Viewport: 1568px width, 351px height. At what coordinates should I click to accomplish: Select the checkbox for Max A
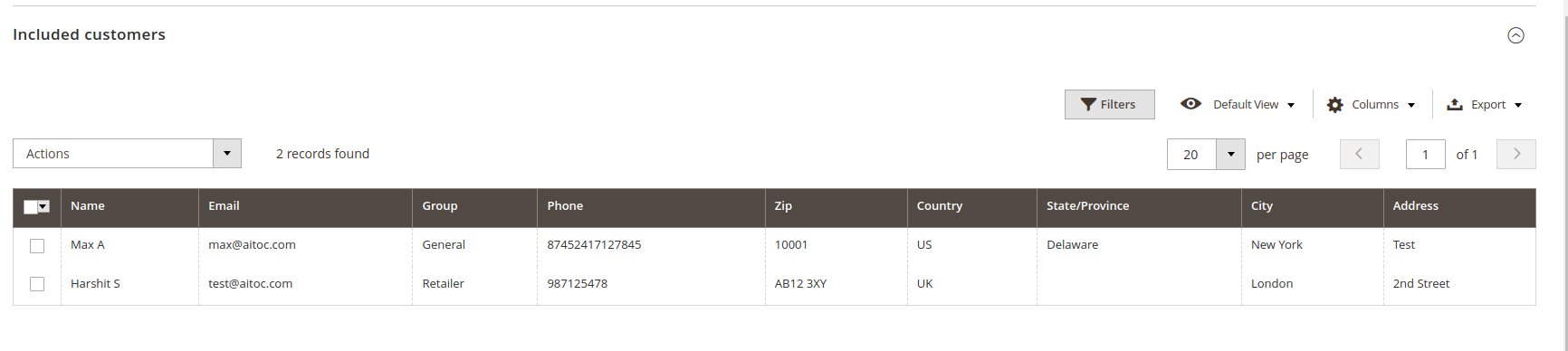click(x=37, y=245)
